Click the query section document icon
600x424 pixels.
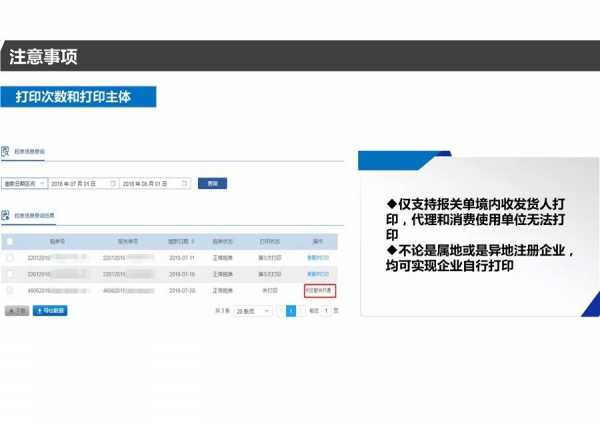pyautogui.click(x=6, y=151)
